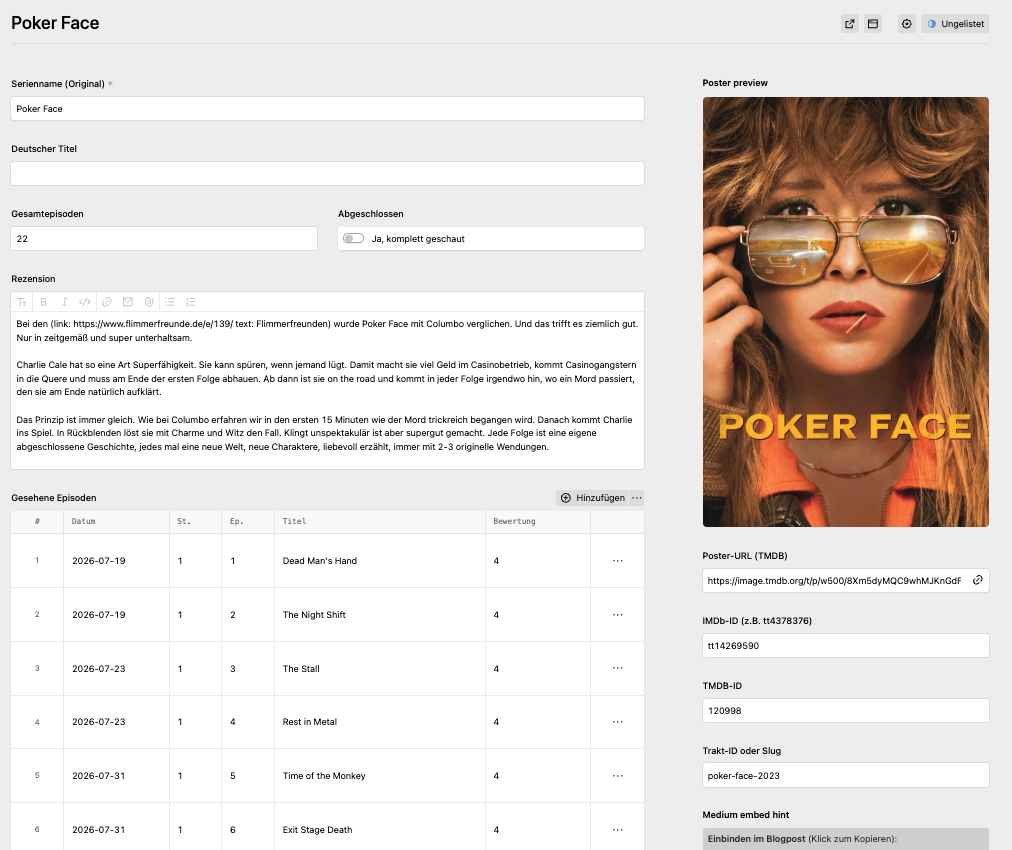Click the Bewertung column header

point(538,521)
